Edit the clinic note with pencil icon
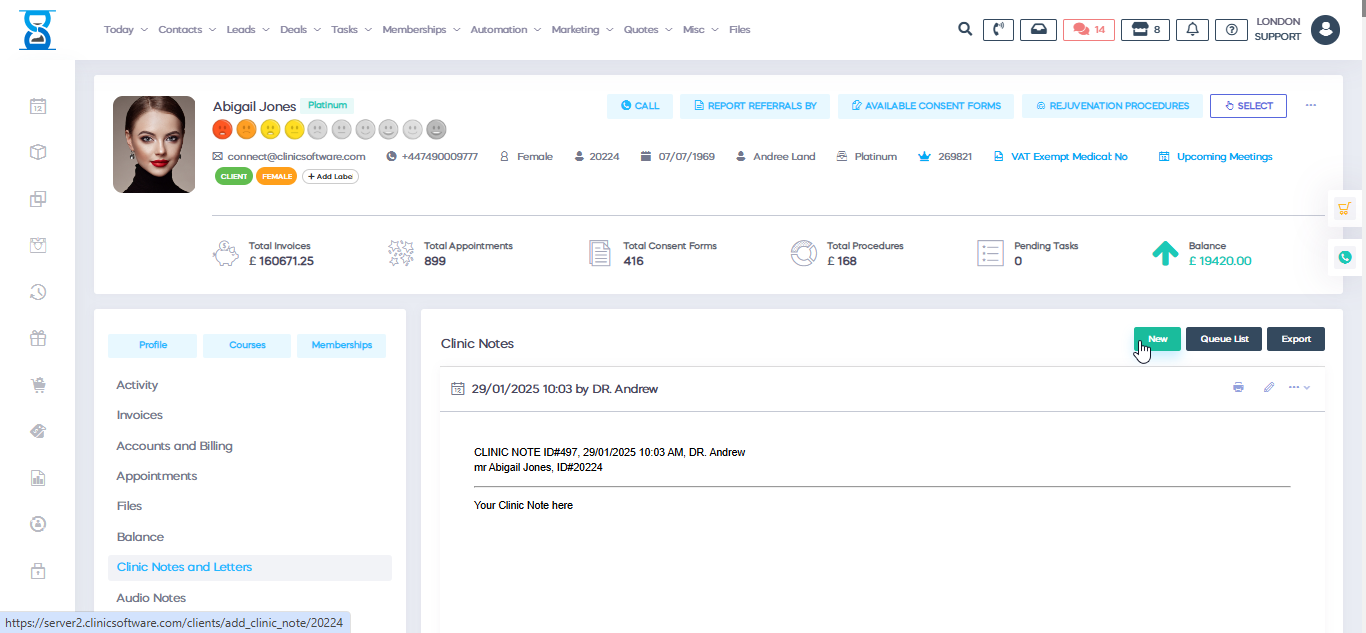 (x=1269, y=387)
